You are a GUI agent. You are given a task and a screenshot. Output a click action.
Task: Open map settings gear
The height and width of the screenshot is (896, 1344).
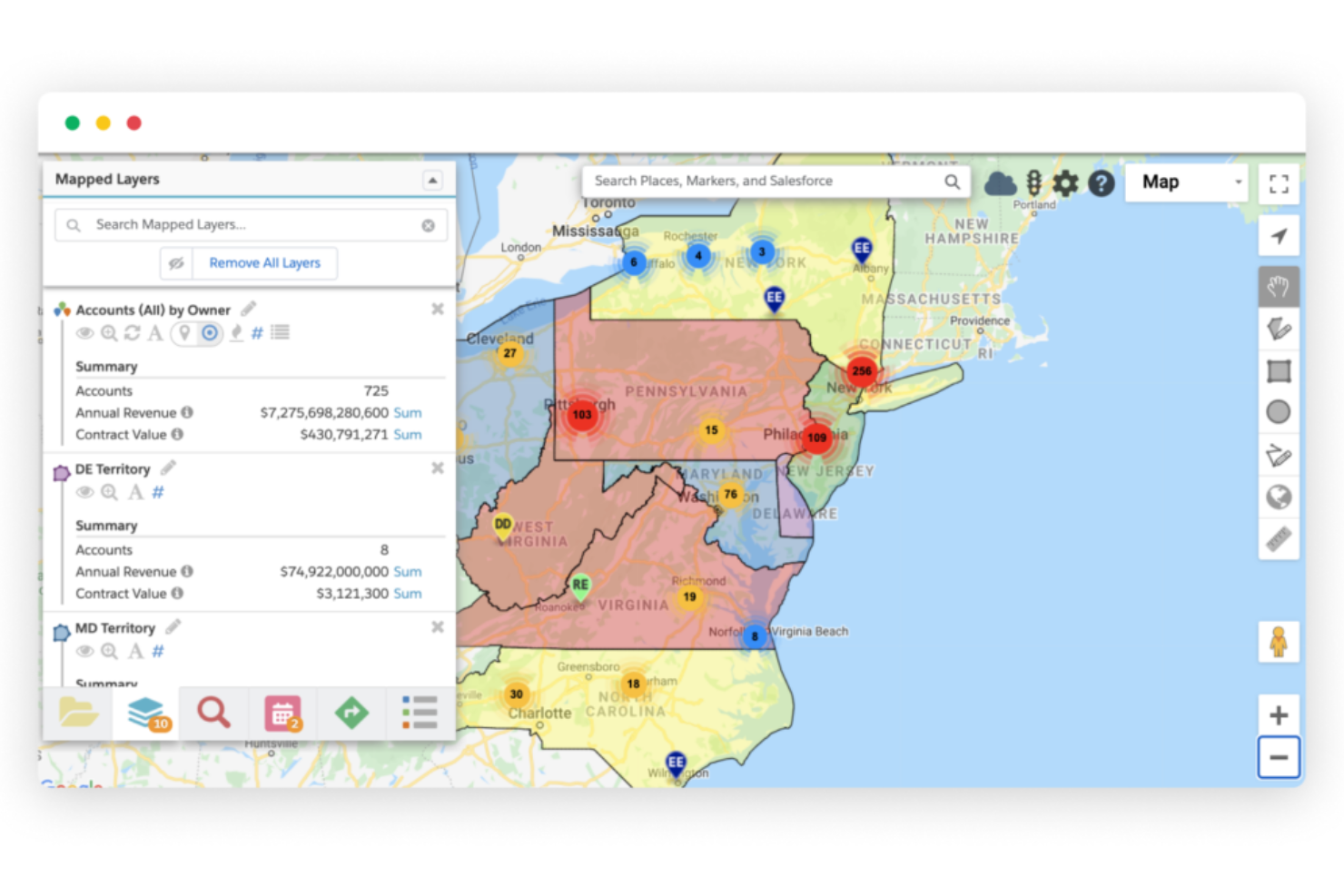point(1065,183)
